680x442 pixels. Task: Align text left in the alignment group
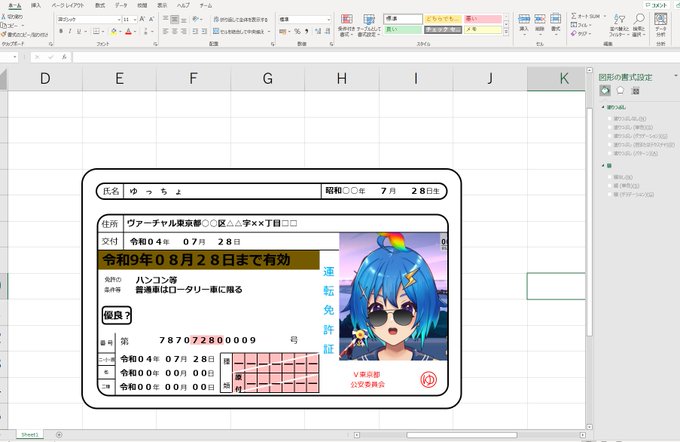166,31
